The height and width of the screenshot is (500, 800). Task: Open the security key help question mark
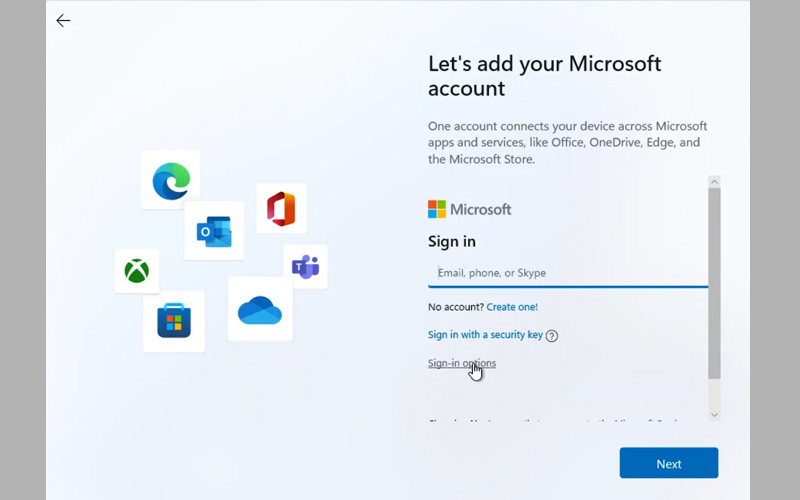tap(552, 336)
